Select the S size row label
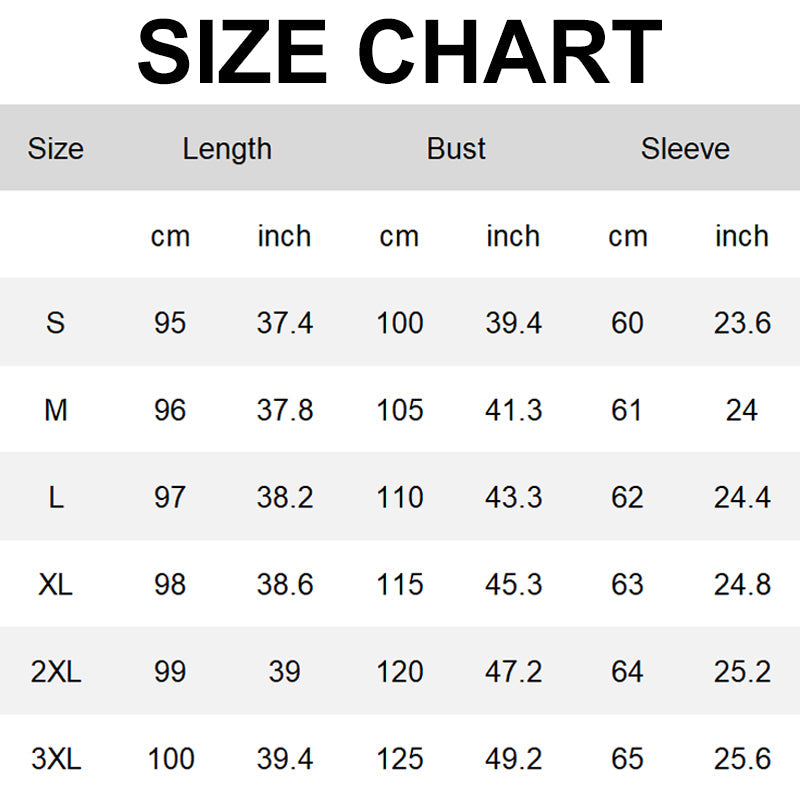This screenshot has height=800, width=800. point(56,323)
